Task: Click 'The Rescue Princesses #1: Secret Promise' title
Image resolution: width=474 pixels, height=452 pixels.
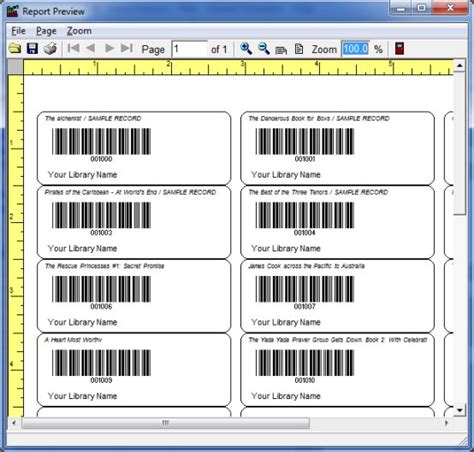Action: [x=105, y=266]
